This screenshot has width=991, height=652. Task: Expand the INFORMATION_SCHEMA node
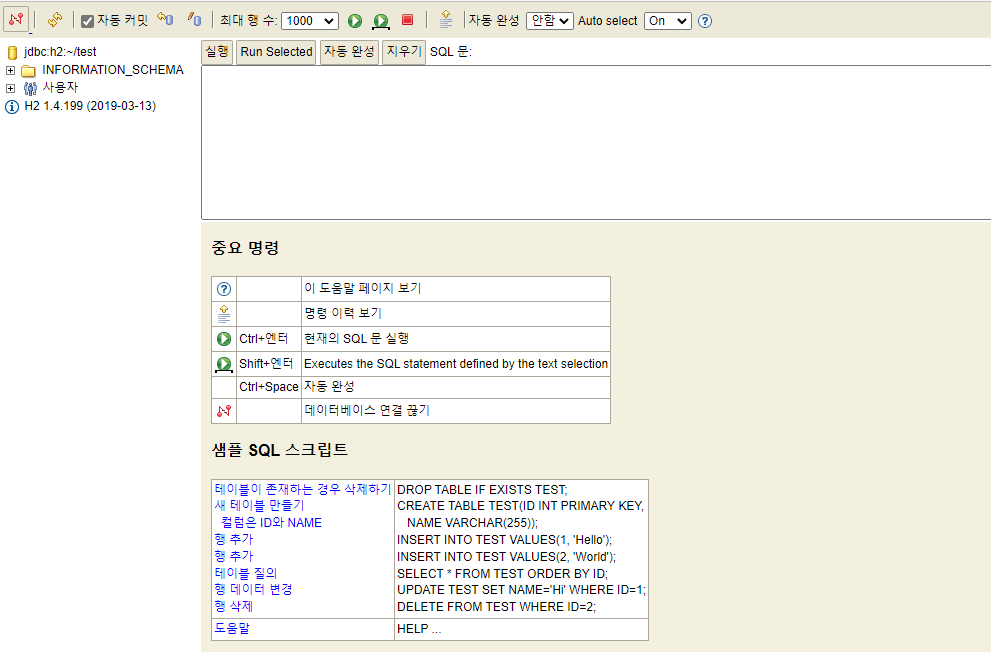[x=10, y=70]
